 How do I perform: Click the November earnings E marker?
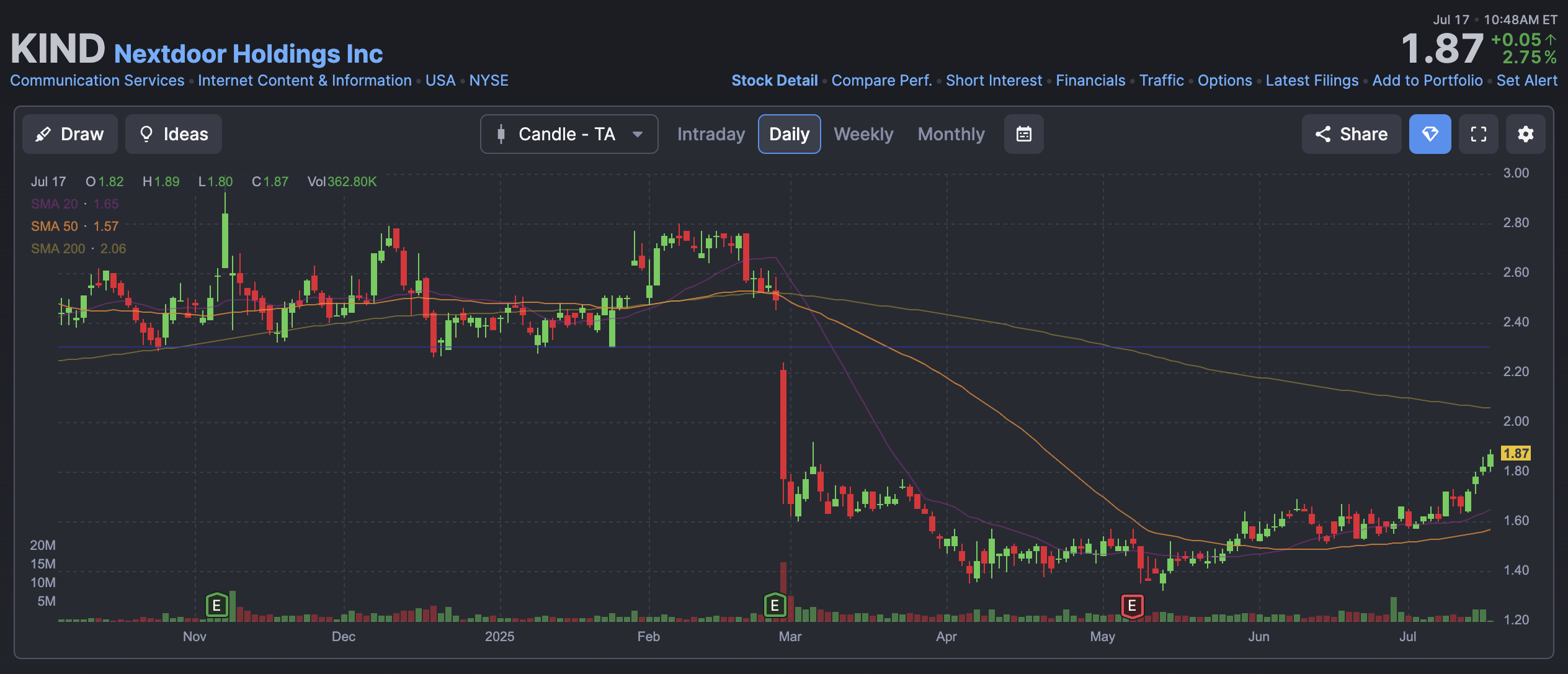coord(216,605)
